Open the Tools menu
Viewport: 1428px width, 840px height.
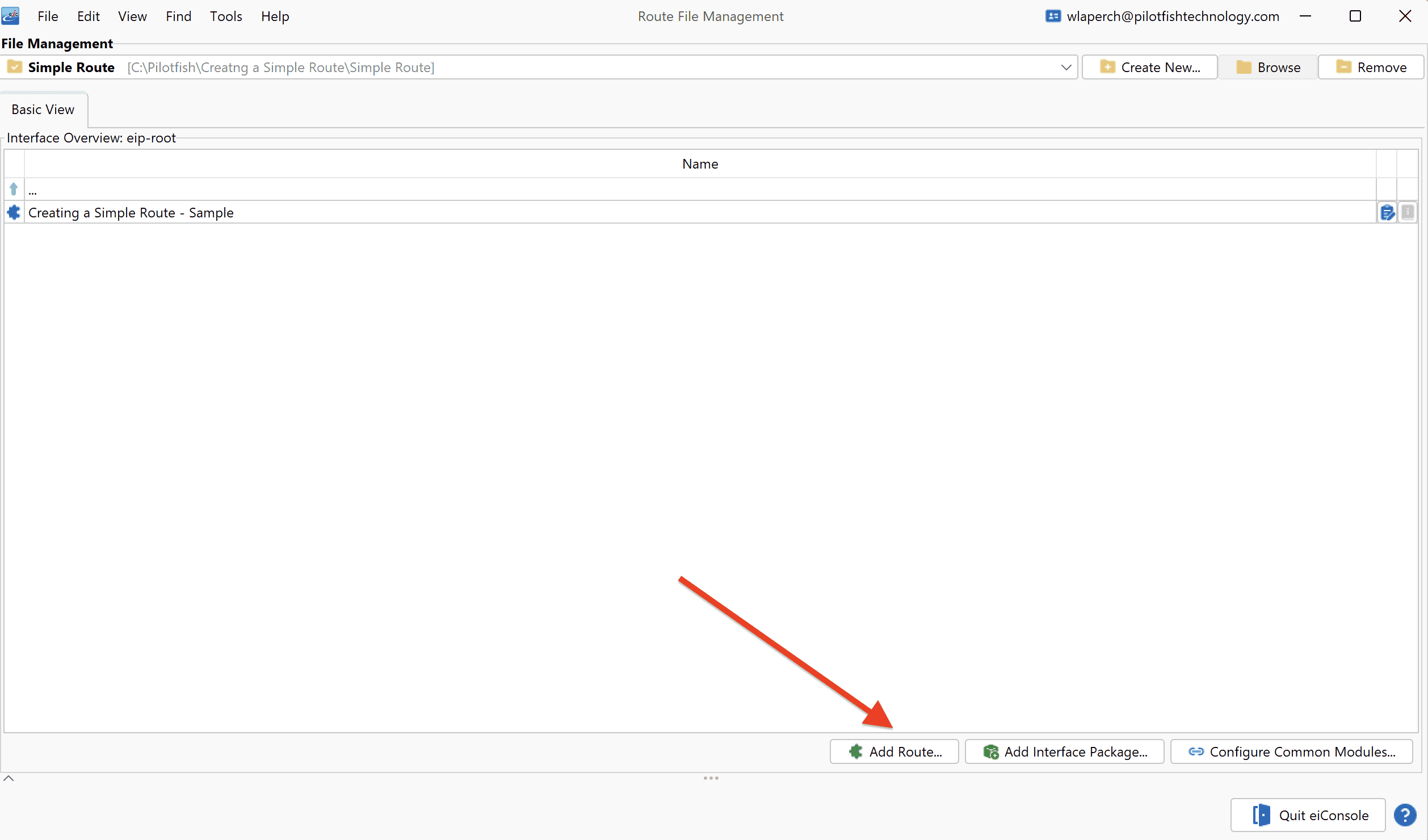pyautogui.click(x=226, y=16)
